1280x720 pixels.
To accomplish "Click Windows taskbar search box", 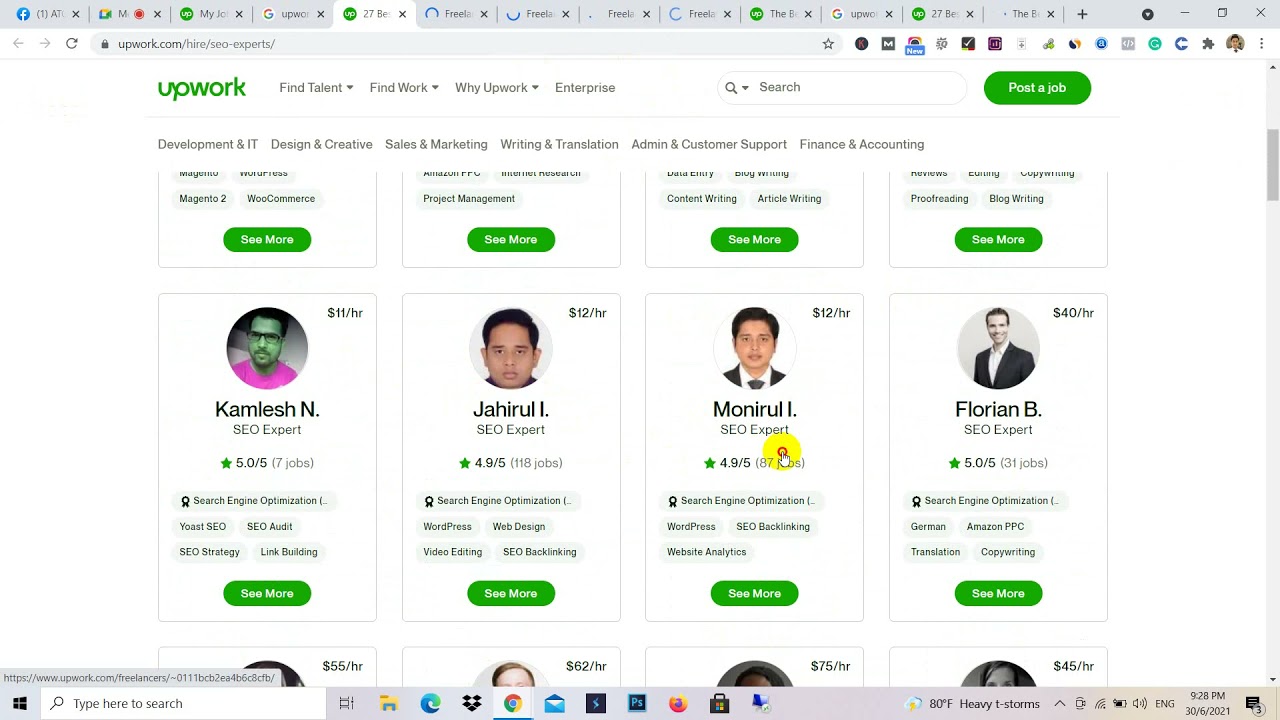I will [x=184, y=704].
